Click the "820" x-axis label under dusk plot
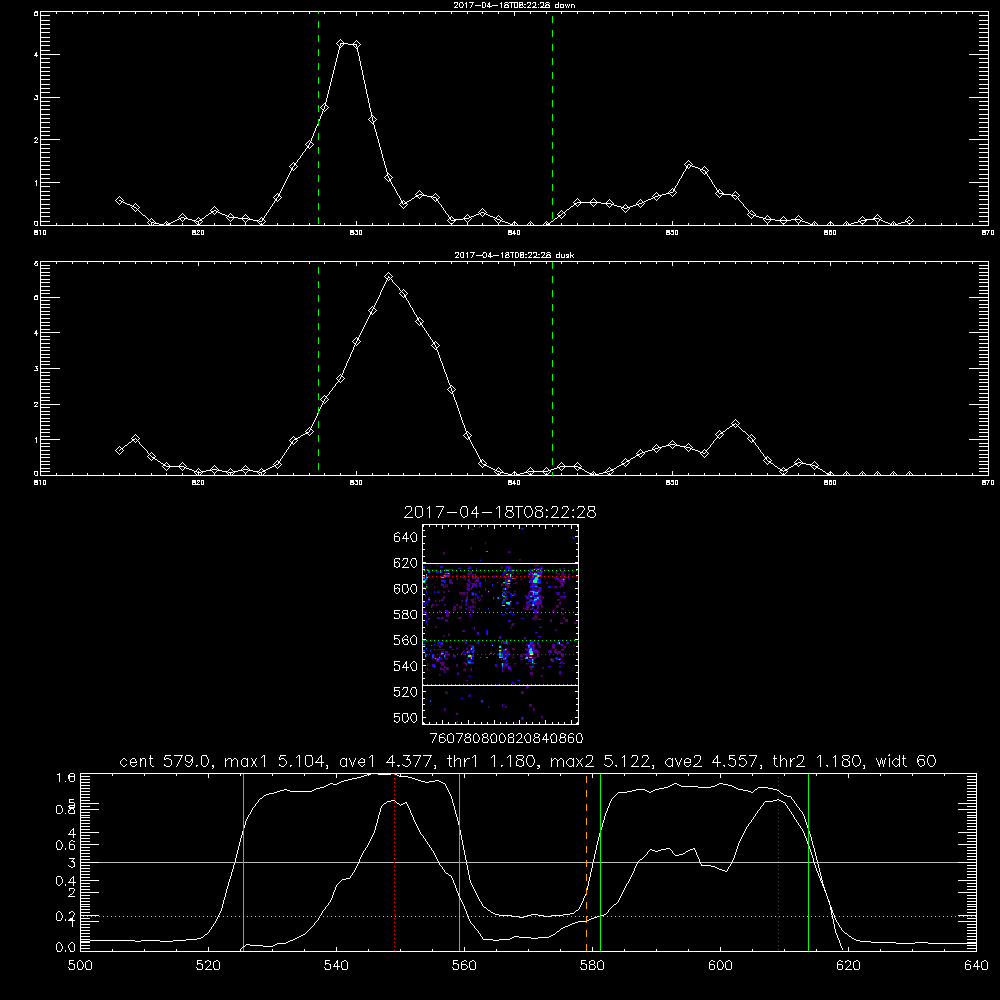This screenshot has height=1000, width=1000. tap(198, 483)
